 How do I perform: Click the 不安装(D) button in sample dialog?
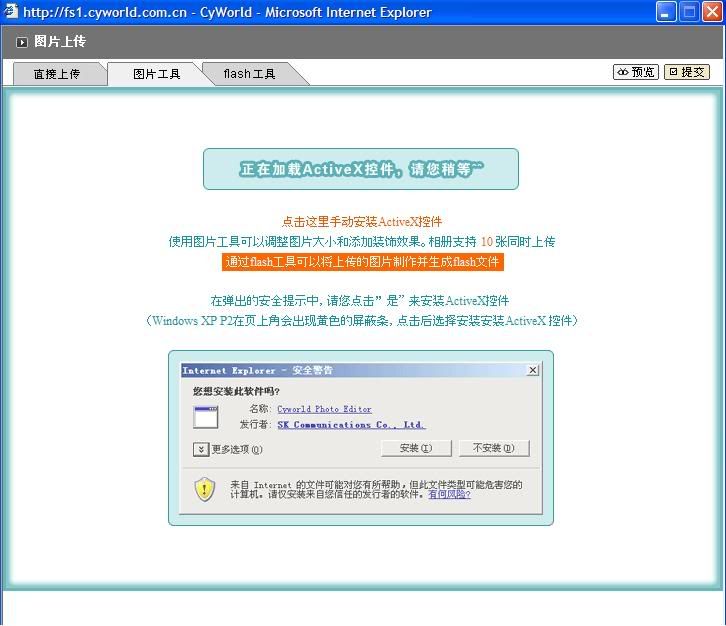494,448
